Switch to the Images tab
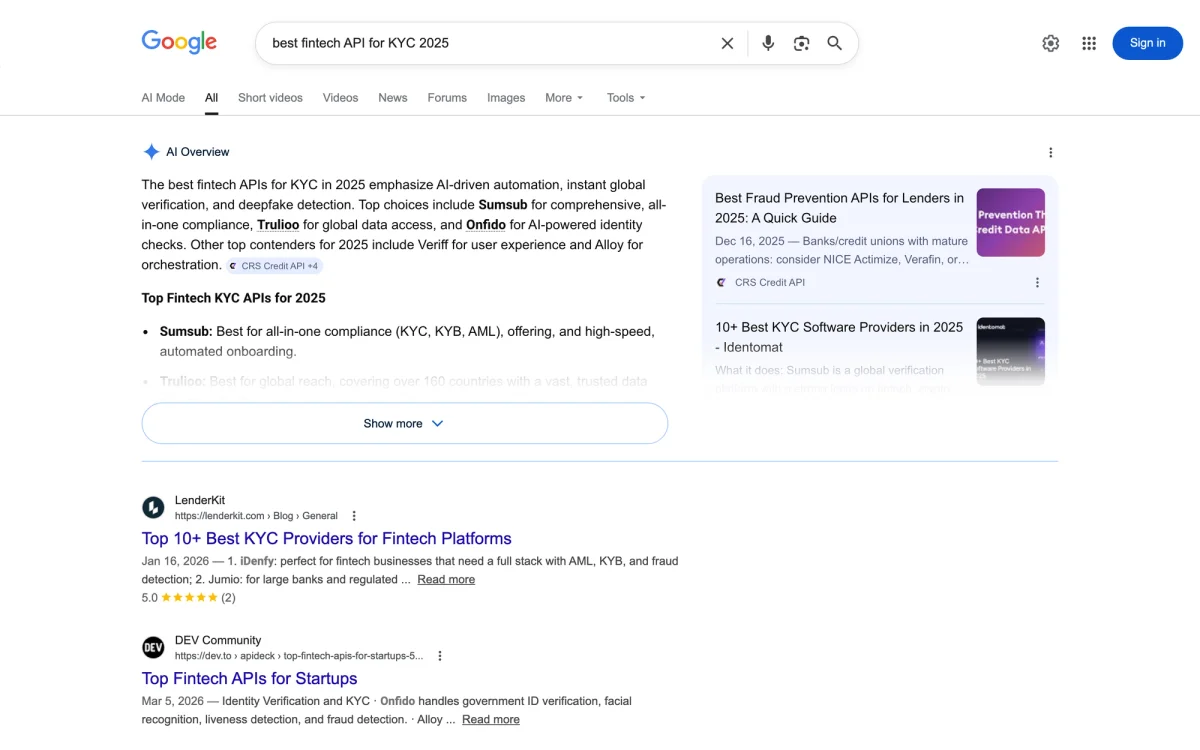The width and height of the screenshot is (1200, 750). point(506,97)
